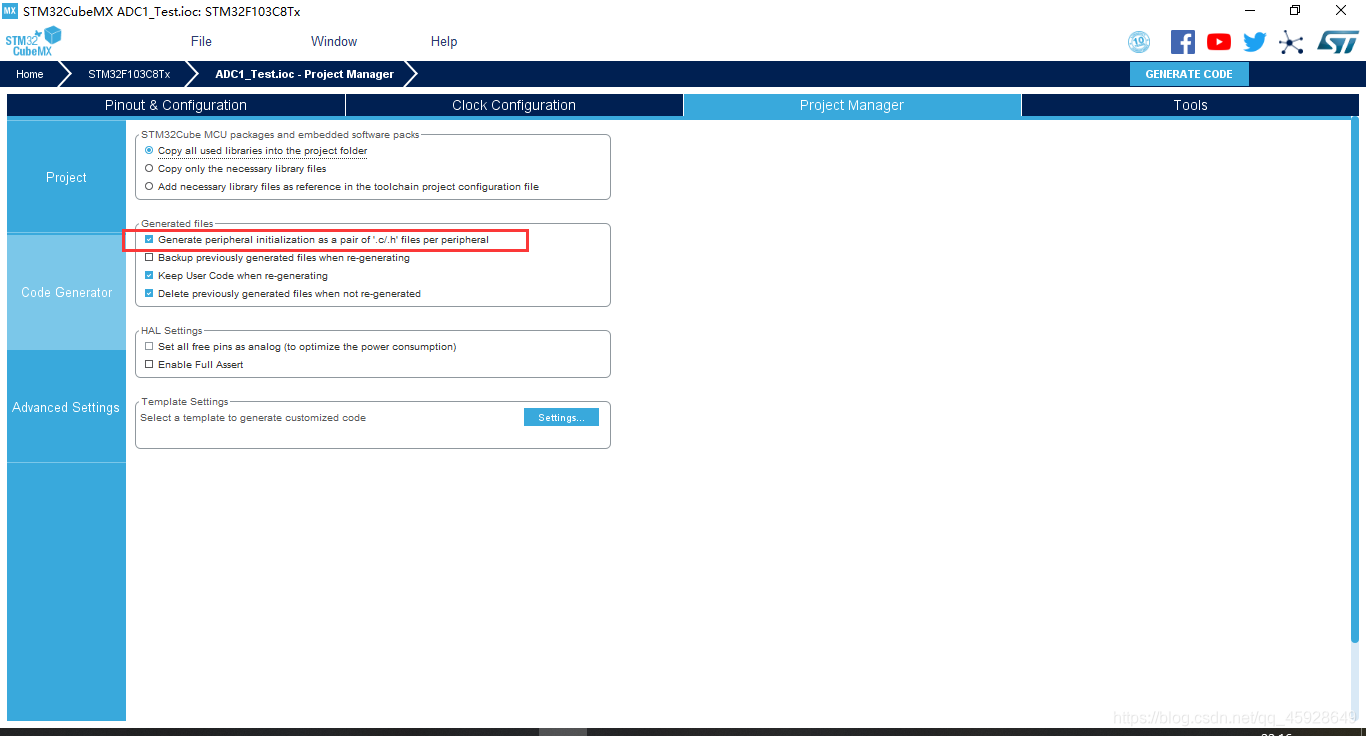Viewport: 1366px width, 736px height.
Task: Switch to Clock Configuration tab
Action: tap(514, 105)
